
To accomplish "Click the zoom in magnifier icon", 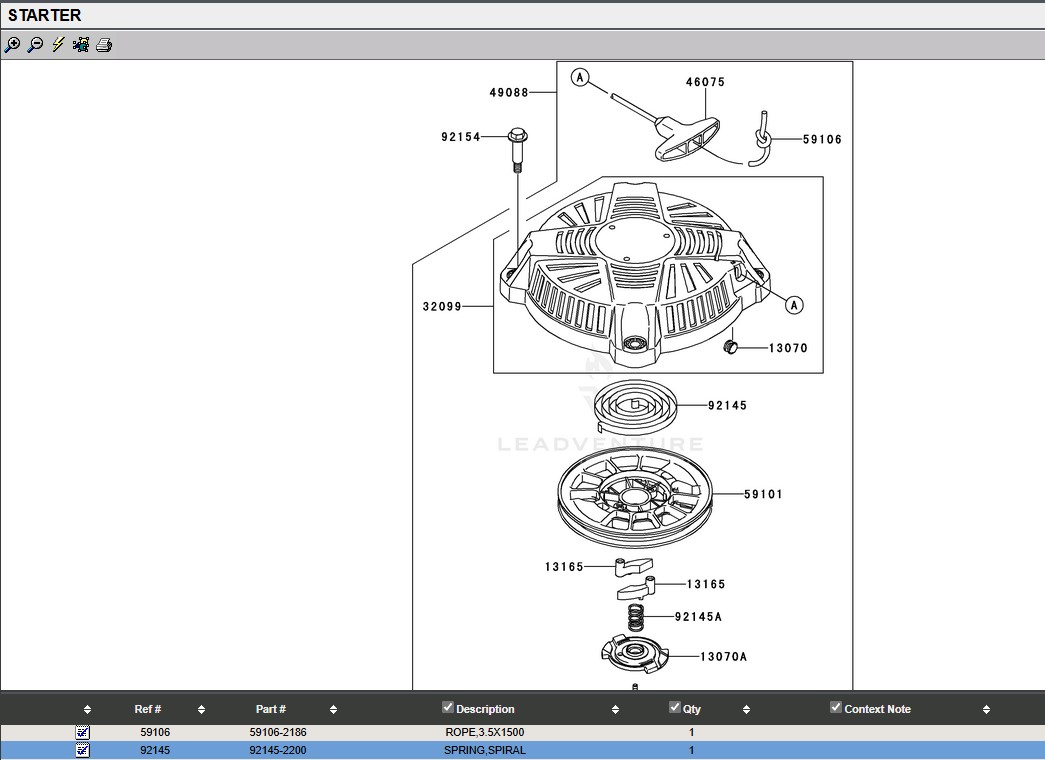I will tap(12, 45).
